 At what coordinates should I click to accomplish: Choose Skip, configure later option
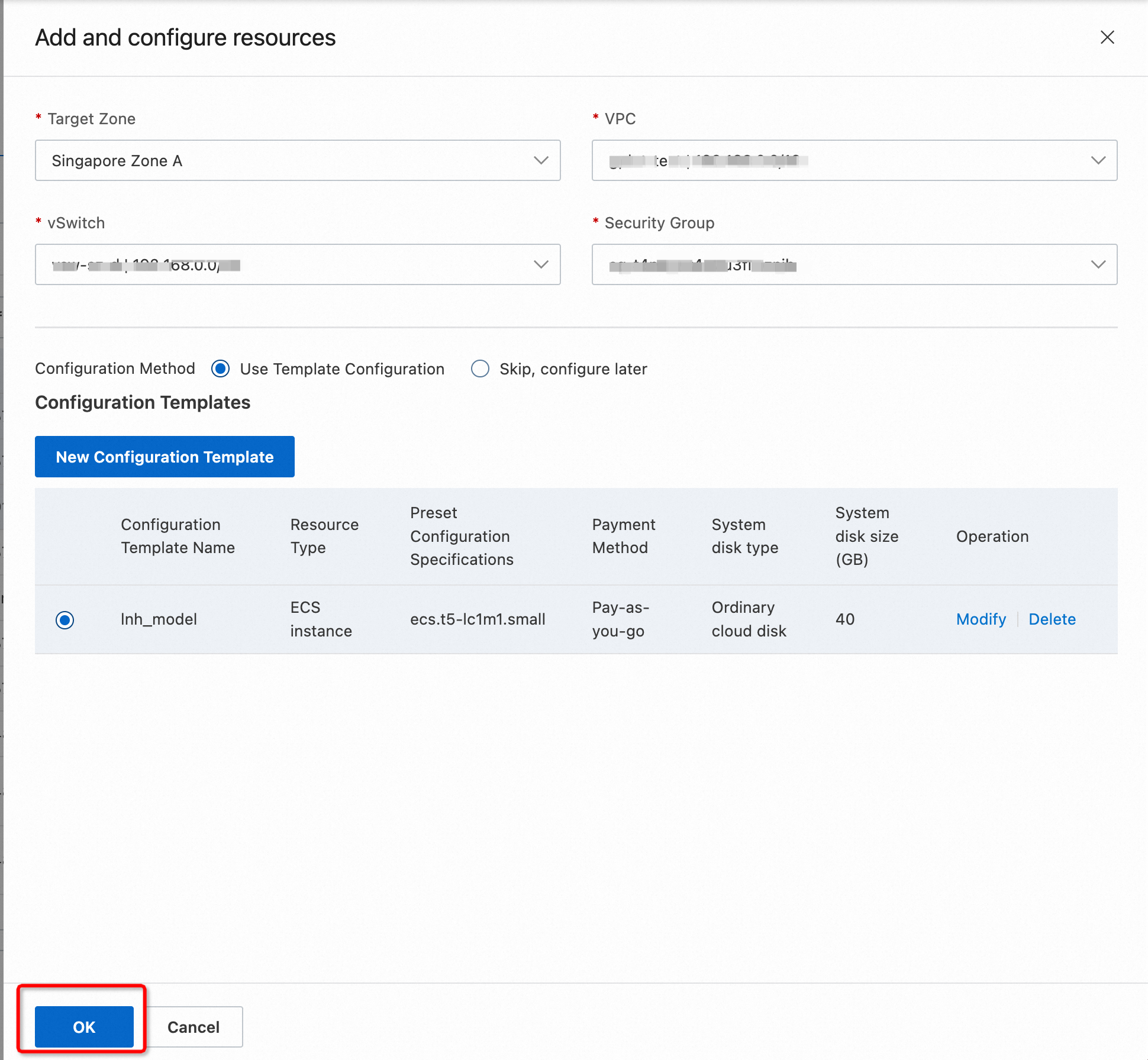(x=480, y=369)
